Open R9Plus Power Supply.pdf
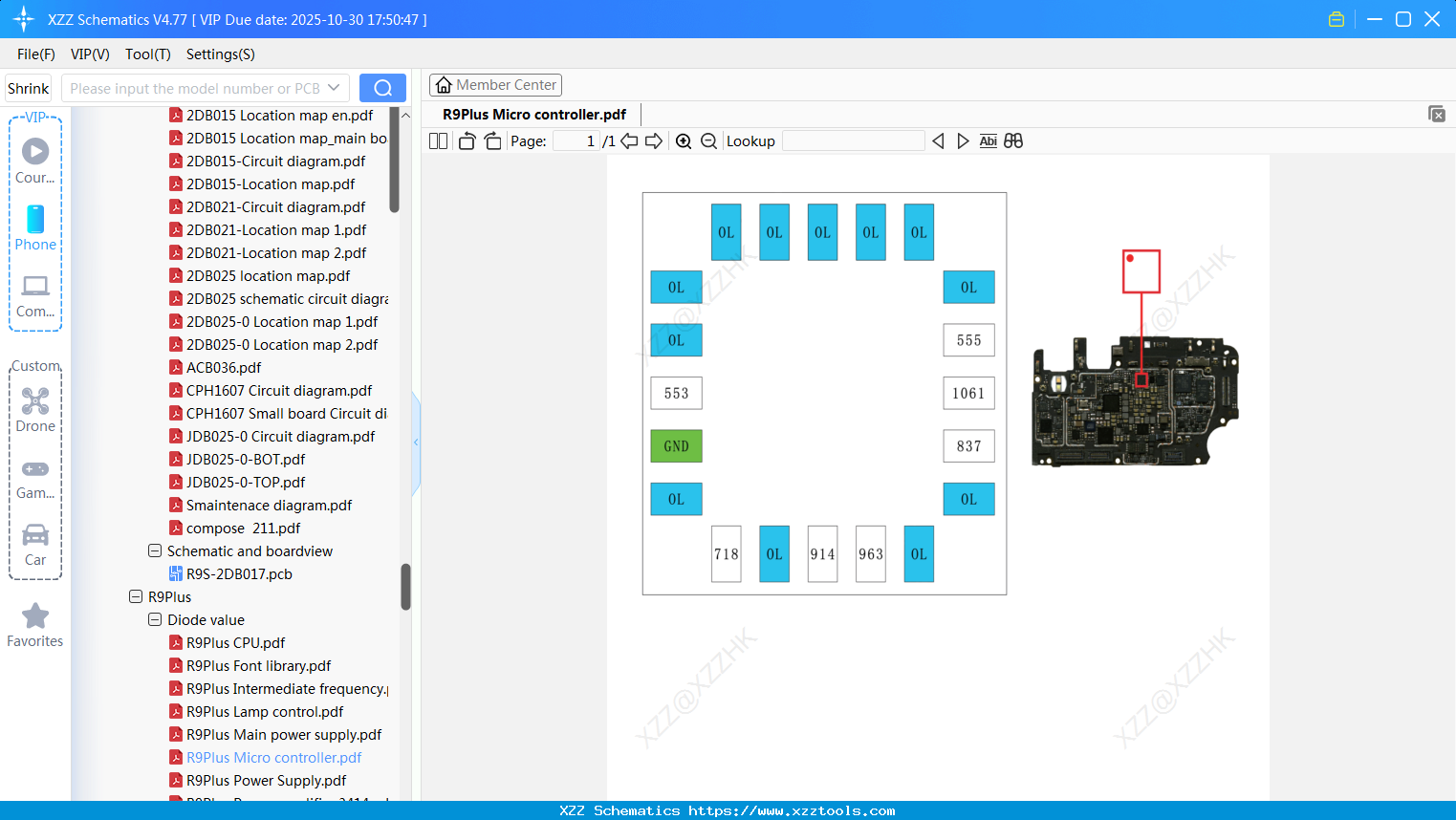The image size is (1456, 820). [266, 781]
